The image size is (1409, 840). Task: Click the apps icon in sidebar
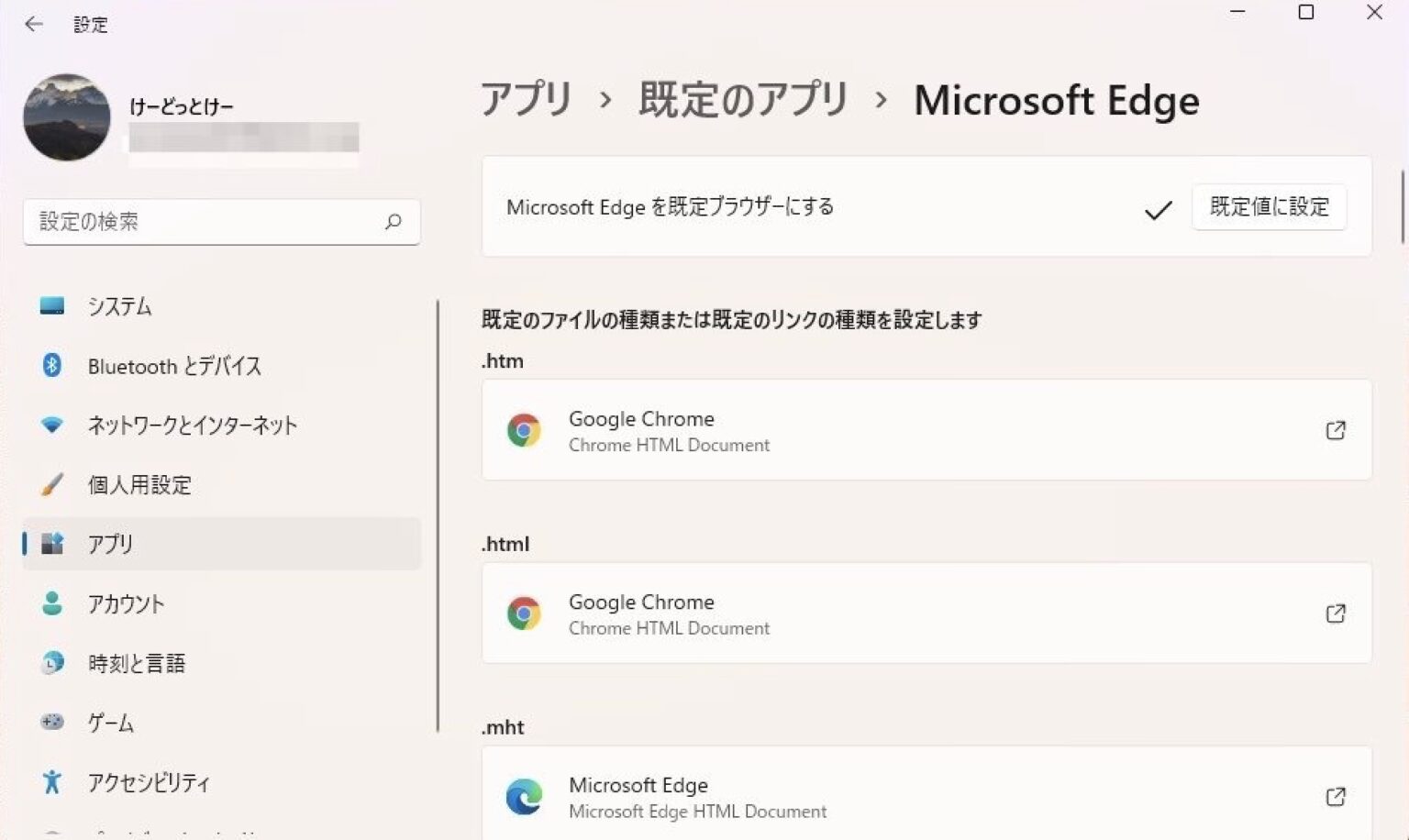[x=52, y=544]
